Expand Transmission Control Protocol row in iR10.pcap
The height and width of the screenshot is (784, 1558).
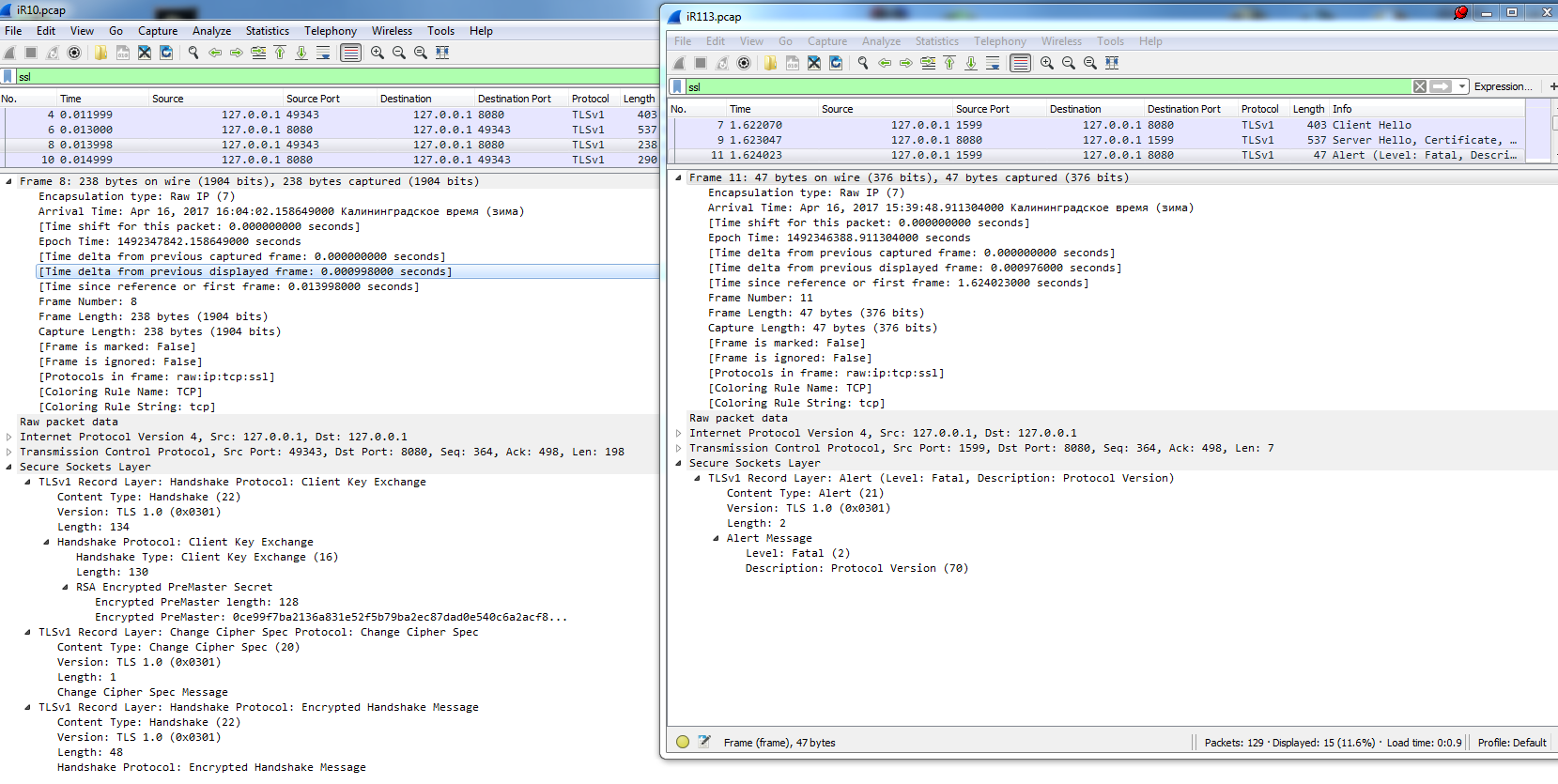tap(8, 452)
